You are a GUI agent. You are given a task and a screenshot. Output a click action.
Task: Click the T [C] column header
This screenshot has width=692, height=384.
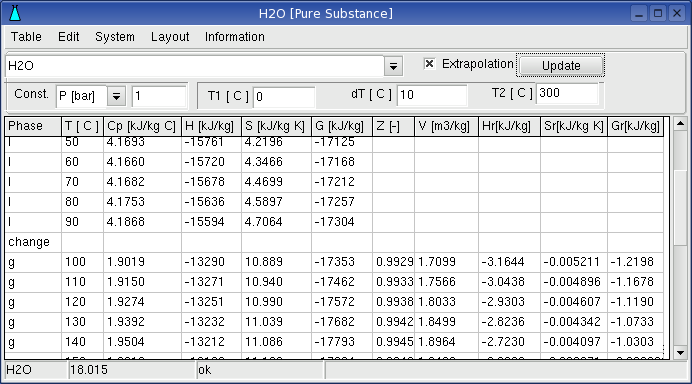[x=83, y=126]
